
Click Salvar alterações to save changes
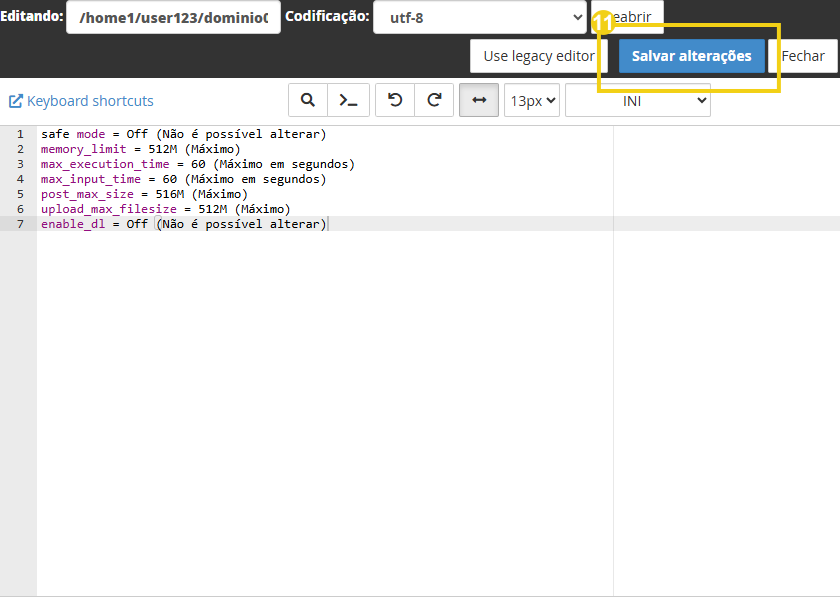(692, 56)
